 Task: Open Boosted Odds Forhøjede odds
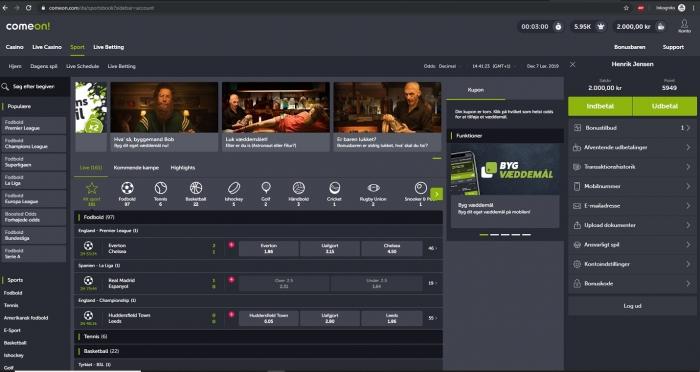coord(34,217)
